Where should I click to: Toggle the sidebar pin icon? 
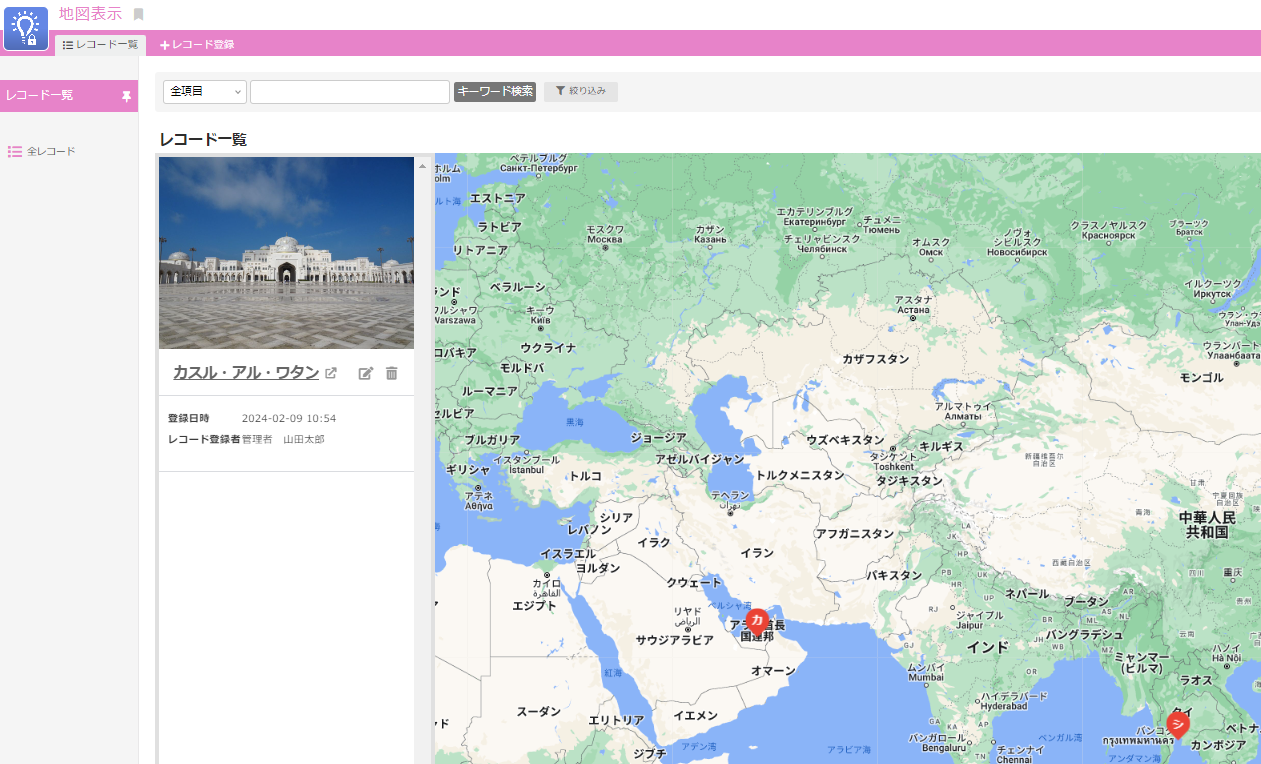(126, 96)
